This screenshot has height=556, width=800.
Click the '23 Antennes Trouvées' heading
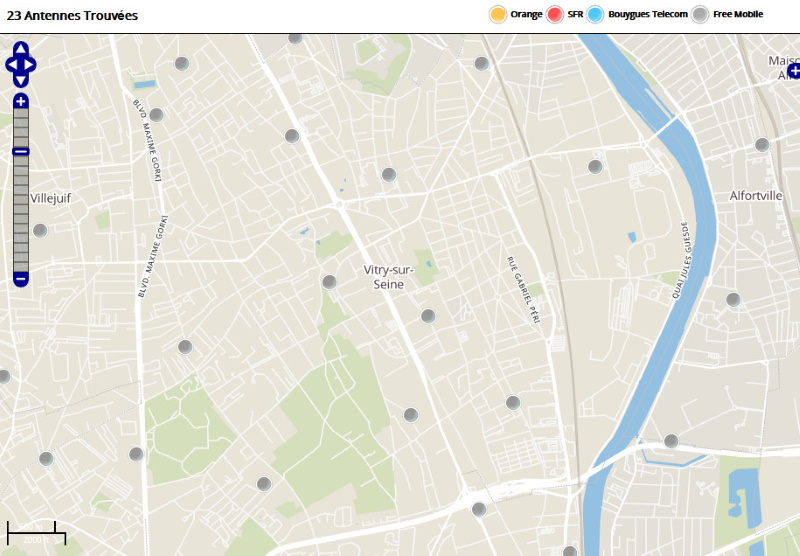[x=72, y=16]
